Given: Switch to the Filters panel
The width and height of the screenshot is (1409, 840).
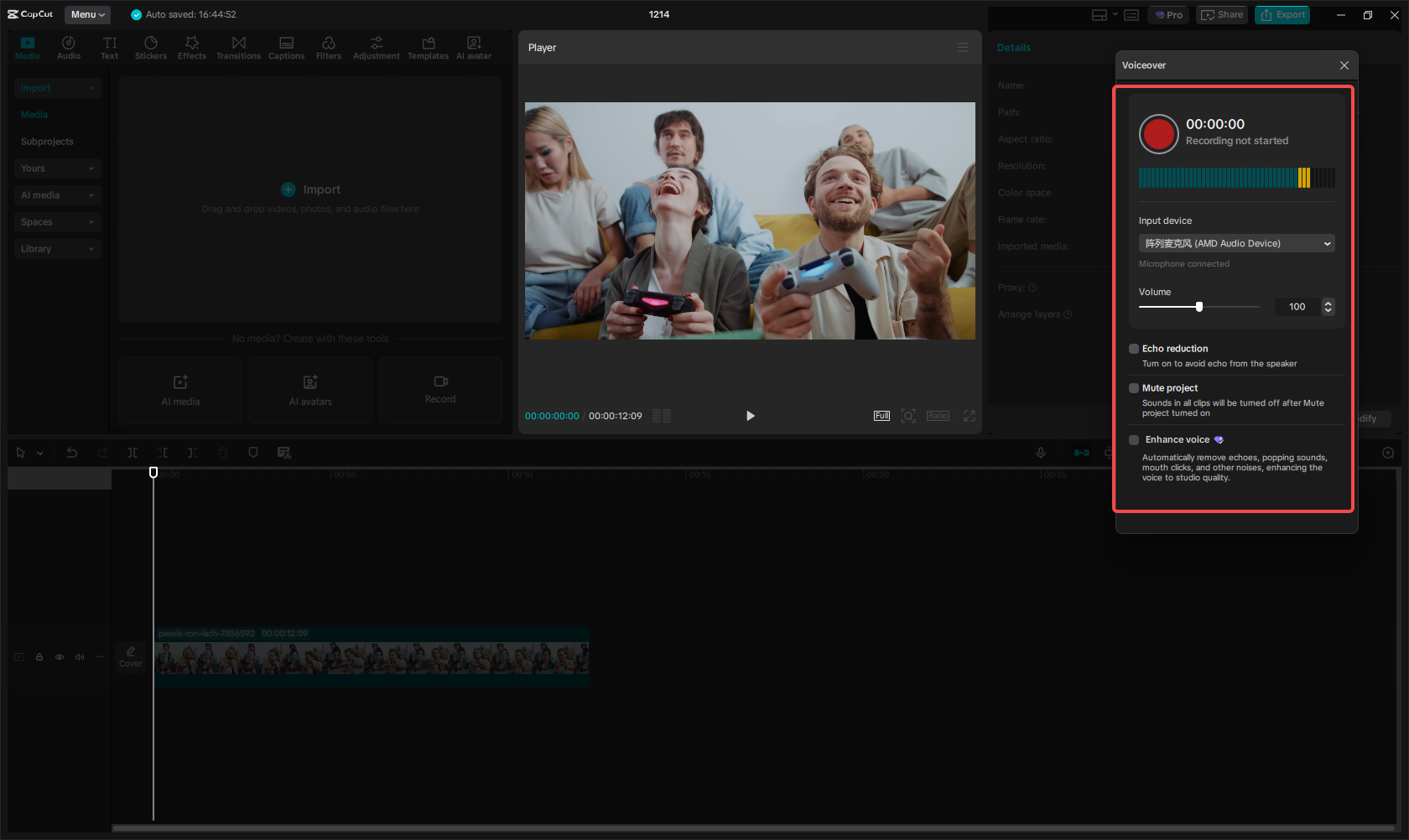Looking at the screenshot, I should (x=328, y=47).
